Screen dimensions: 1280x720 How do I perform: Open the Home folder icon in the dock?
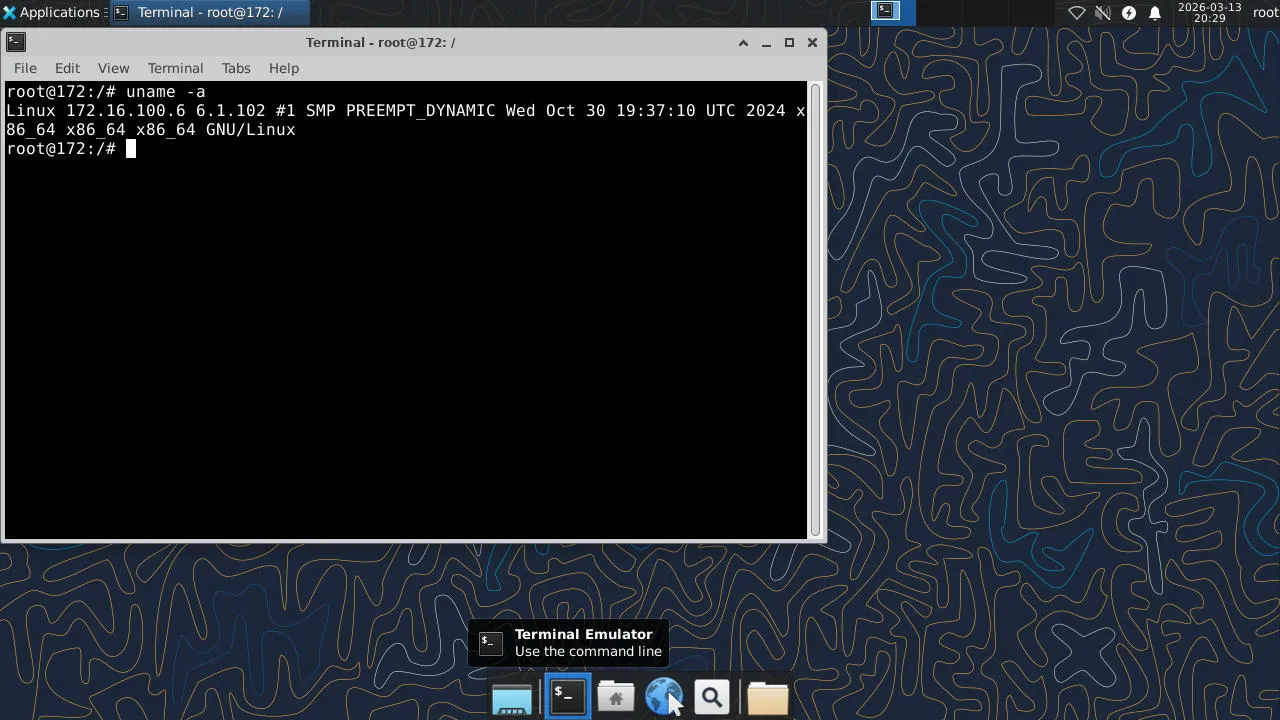(x=615, y=695)
